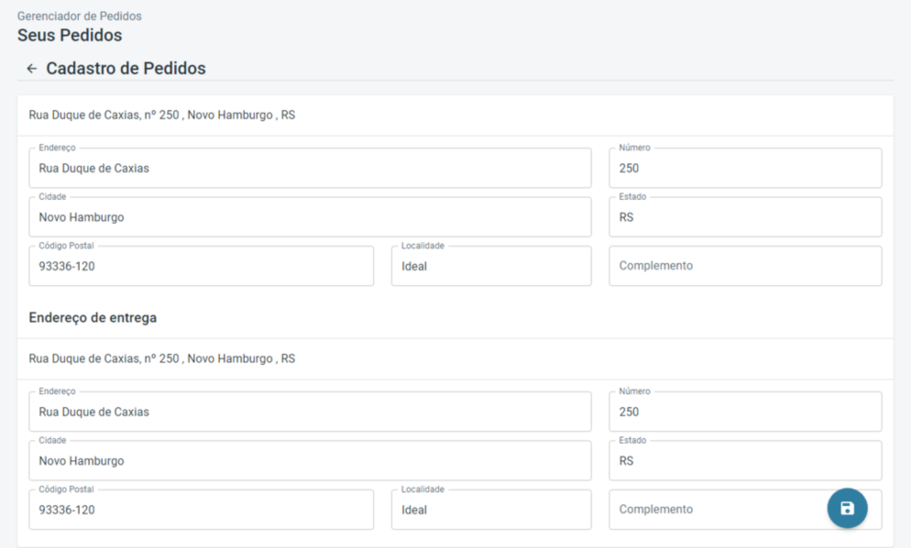Focus the delivery address Endereço field
This screenshot has height=548, width=911.
310,411
